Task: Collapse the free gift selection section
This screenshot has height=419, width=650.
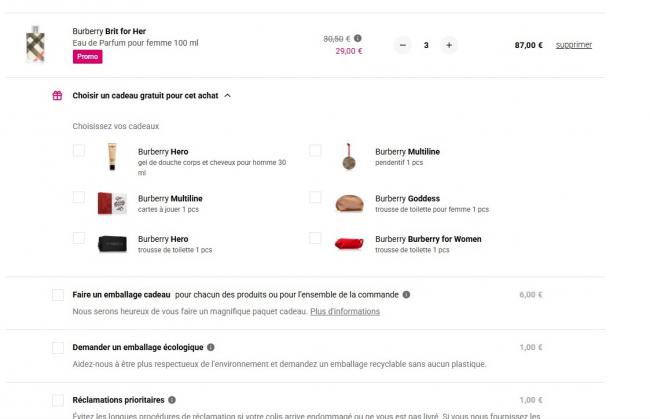Action: point(228,96)
